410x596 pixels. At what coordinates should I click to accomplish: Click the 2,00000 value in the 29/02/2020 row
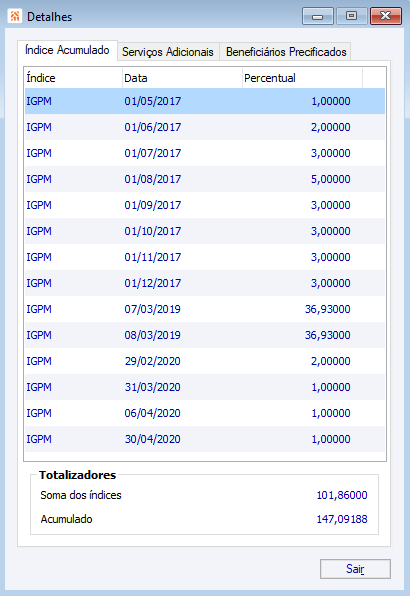point(331,361)
